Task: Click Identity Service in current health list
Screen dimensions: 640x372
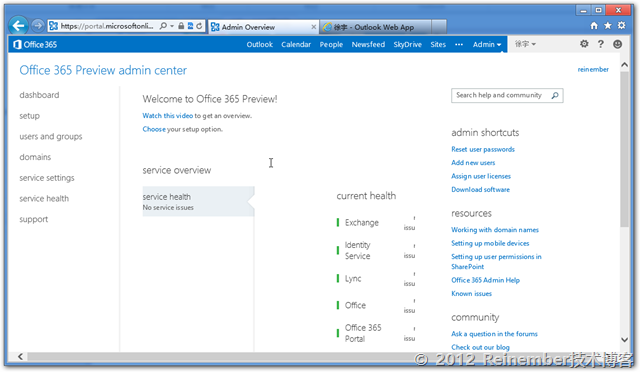Action: (358, 250)
